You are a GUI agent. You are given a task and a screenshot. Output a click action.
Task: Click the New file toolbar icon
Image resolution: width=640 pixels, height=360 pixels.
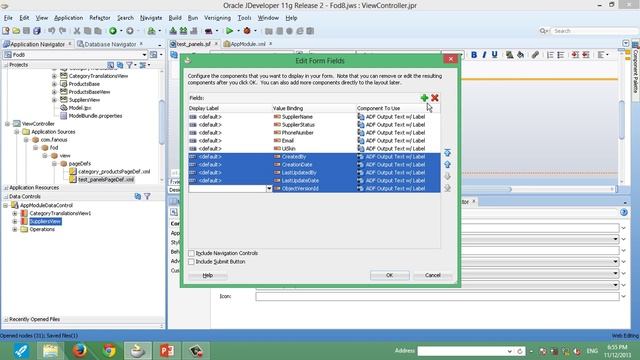6,31
